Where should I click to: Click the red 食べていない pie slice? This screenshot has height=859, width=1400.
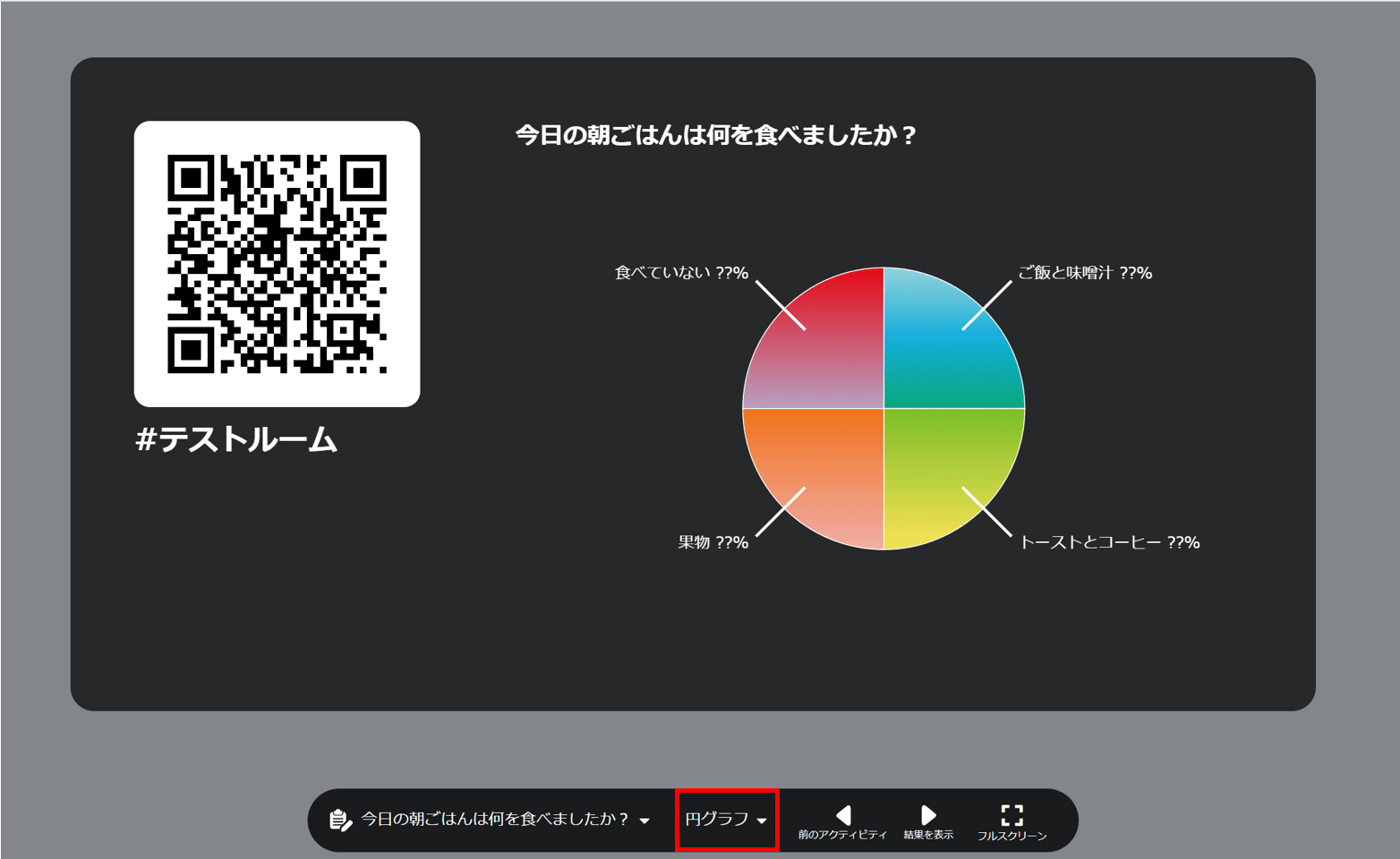coord(824,349)
